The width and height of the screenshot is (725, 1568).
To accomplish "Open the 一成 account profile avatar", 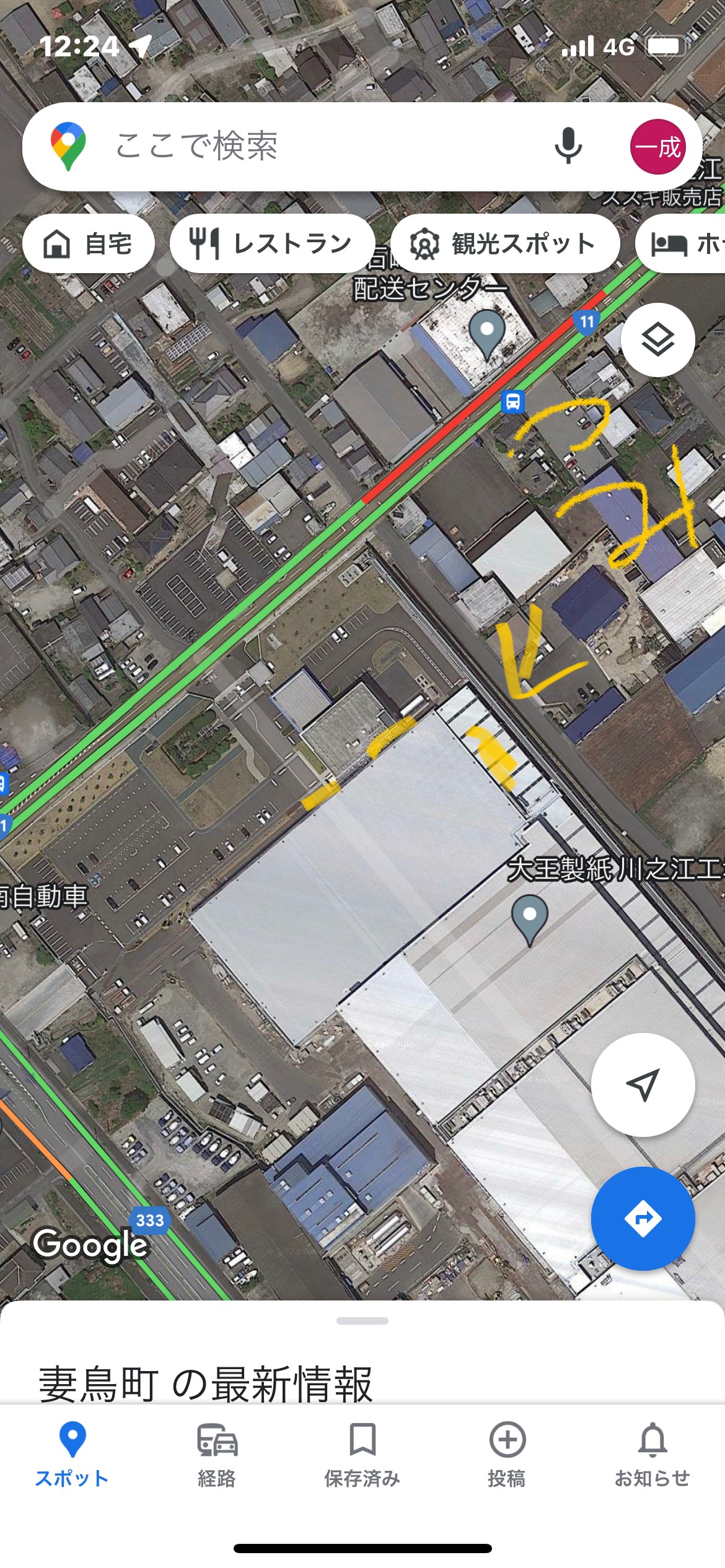I will [658, 147].
